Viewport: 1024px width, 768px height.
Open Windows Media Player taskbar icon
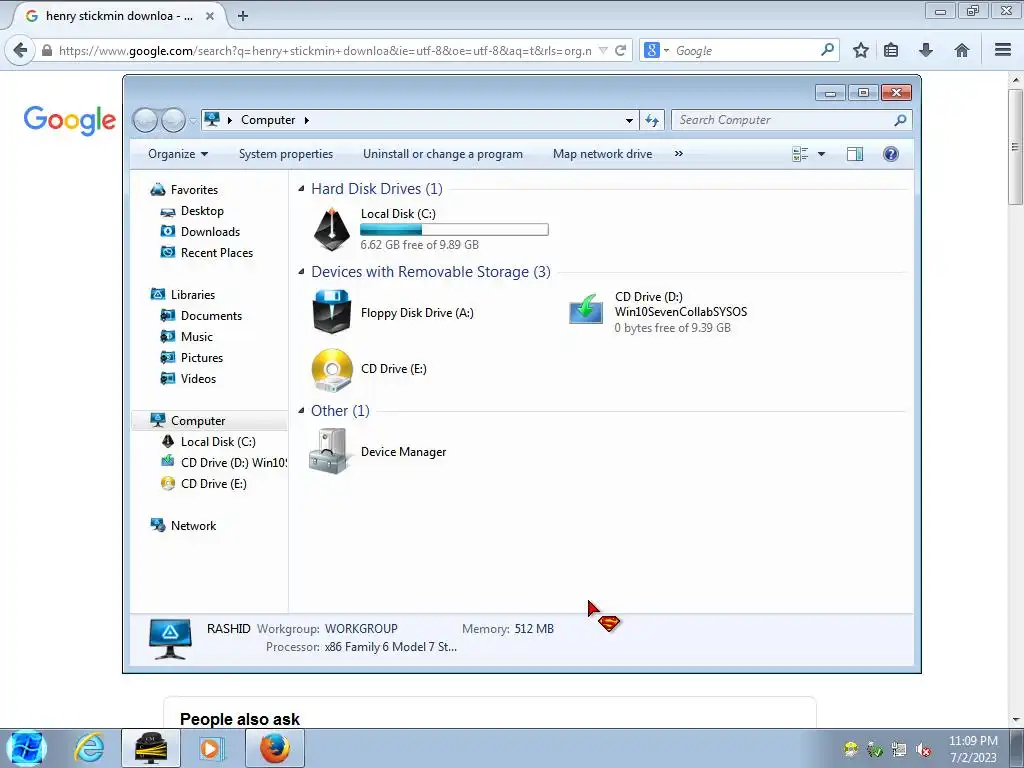pos(211,748)
